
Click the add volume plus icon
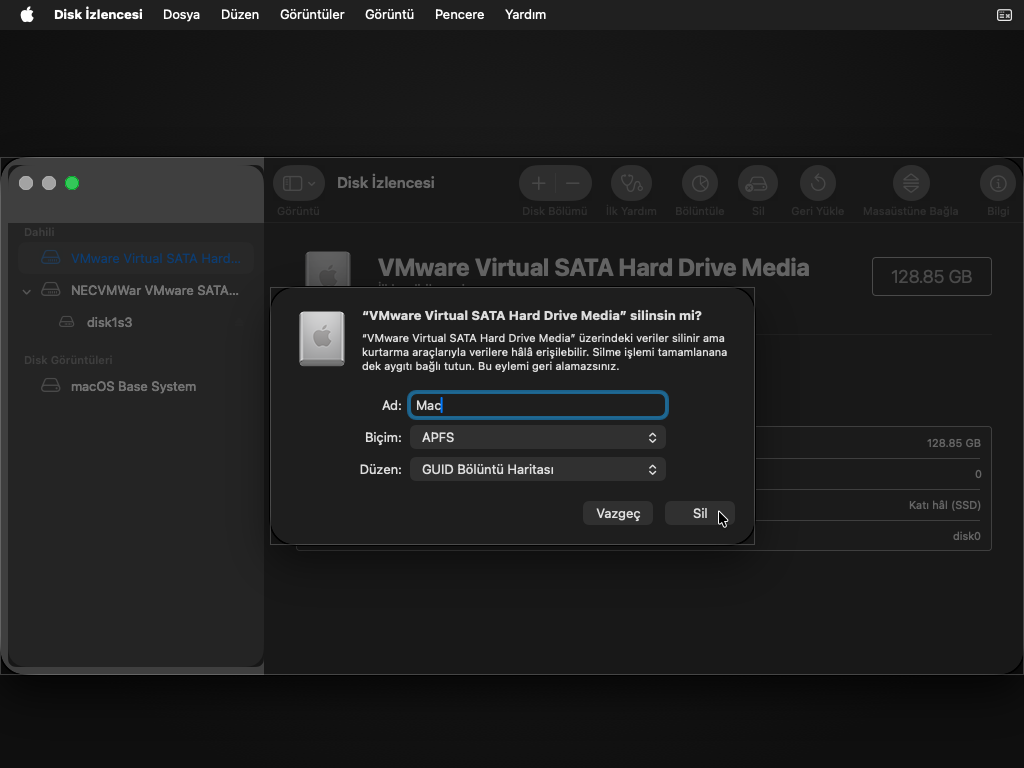tap(538, 184)
